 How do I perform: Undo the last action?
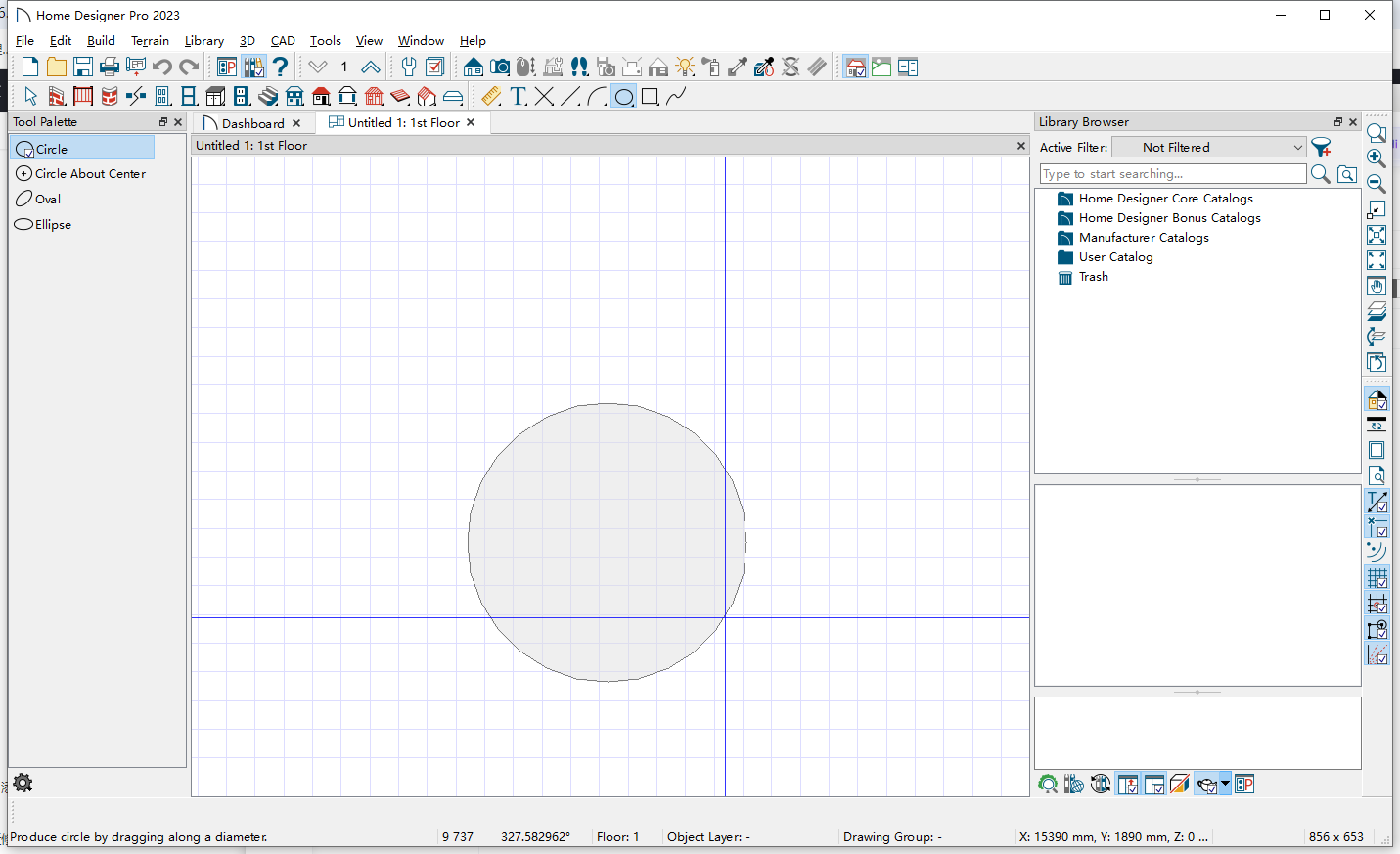pos(162,67)
